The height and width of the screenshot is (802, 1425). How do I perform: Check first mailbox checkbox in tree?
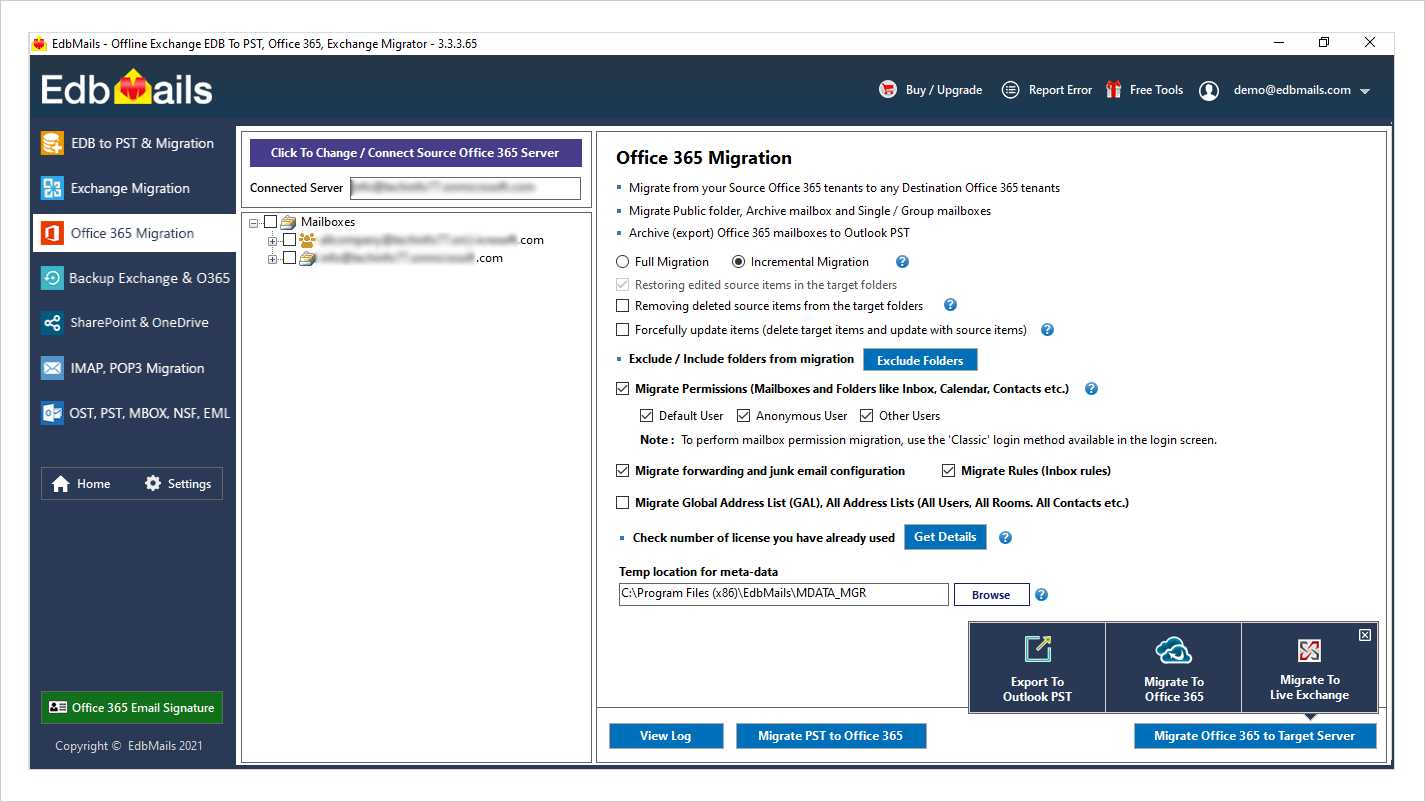coord(289,240)
